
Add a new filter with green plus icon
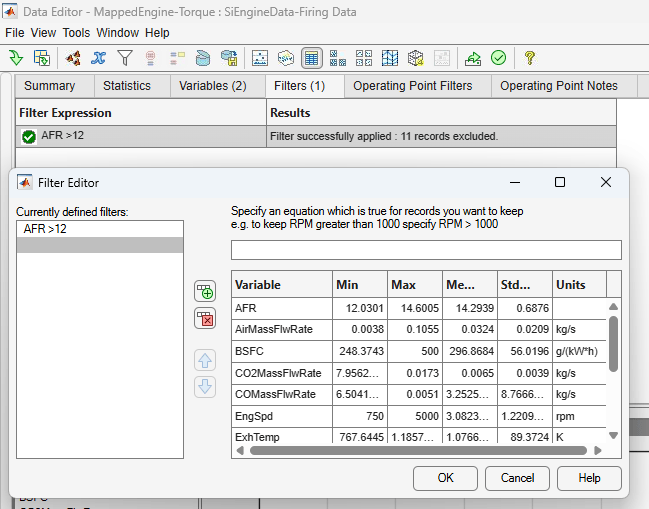click(205, 291)
